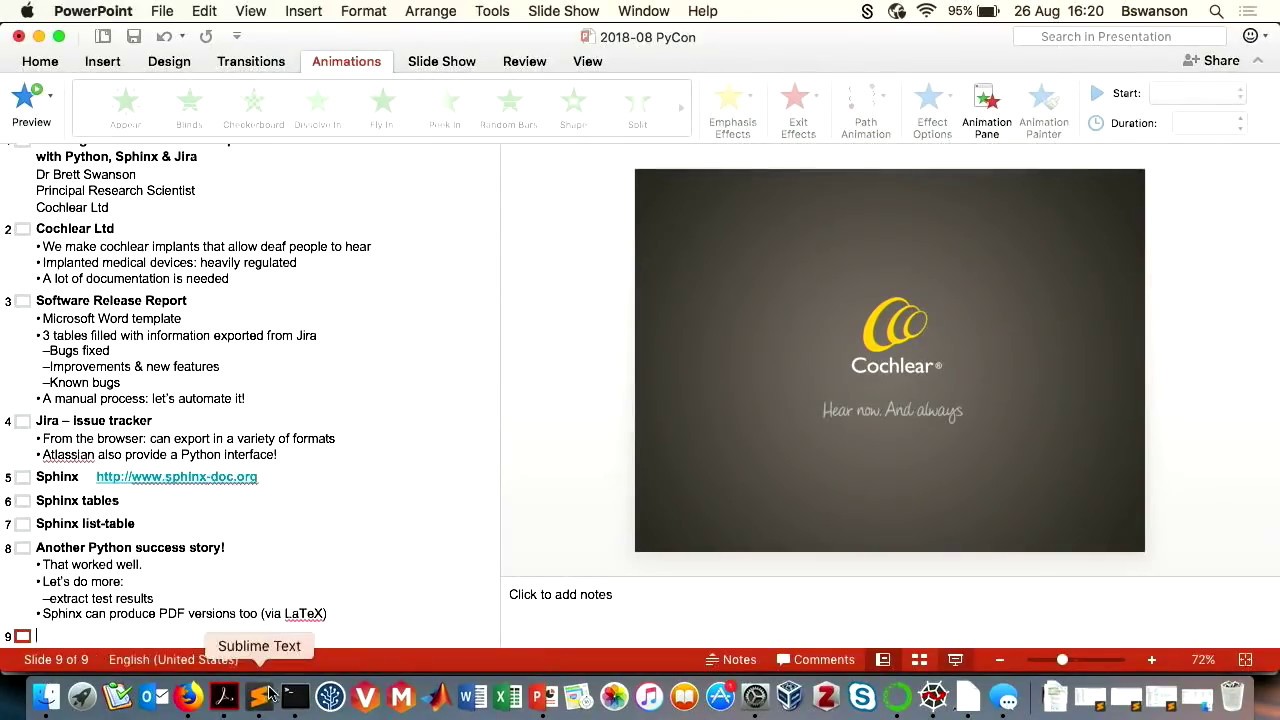This screenshot has height=720, width=1280.
Task: Open the Preview dropdown arrow
Action: [x=50, y=95]
